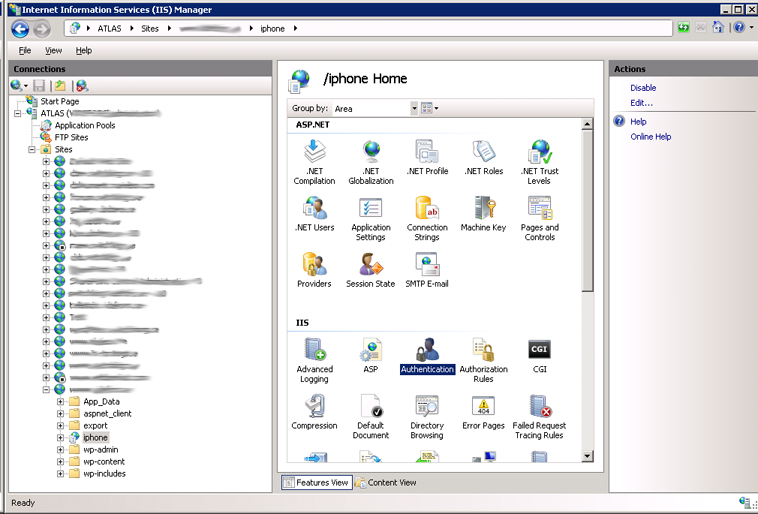Collapse the ATLAS server node

tap(17, 113)
